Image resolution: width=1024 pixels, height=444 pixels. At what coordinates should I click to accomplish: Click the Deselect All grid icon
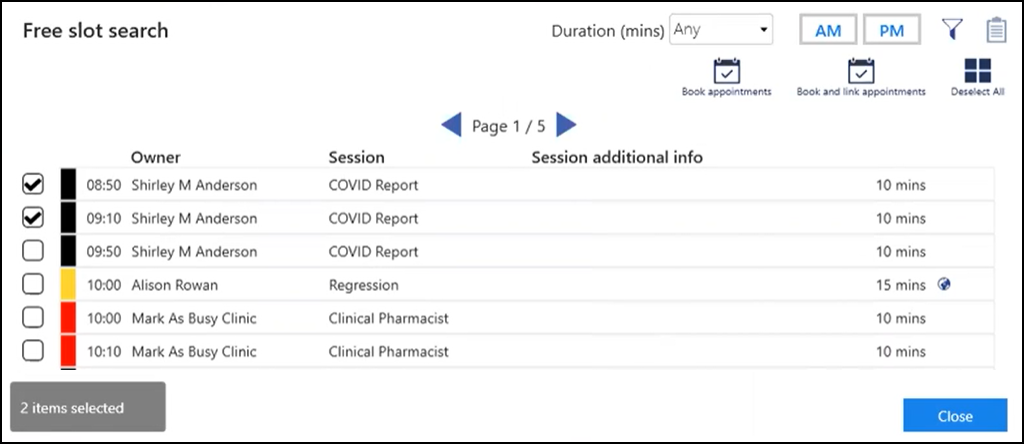977,71
